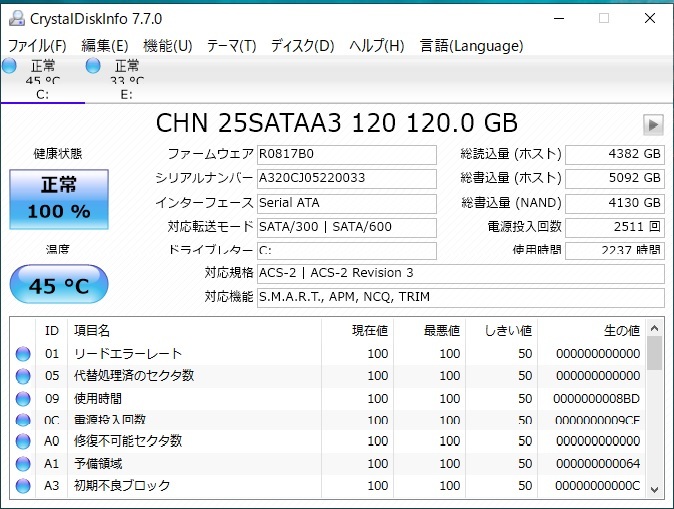Select the 初期不良ブロック row
Viewport: 674px width, 509px height.
327,486
